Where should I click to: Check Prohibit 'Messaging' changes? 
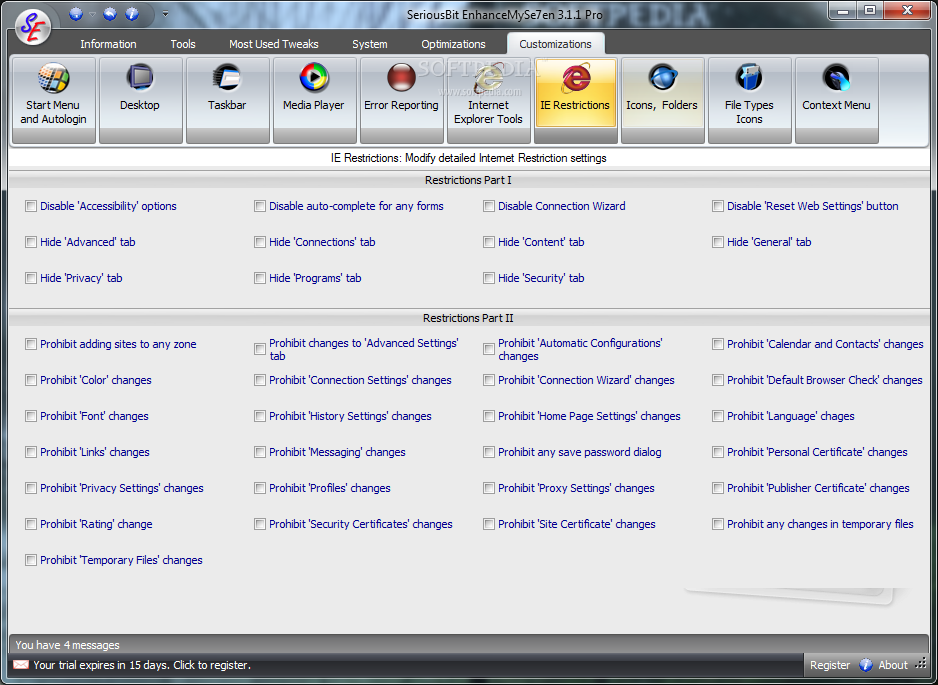click(x=260, y=452)
